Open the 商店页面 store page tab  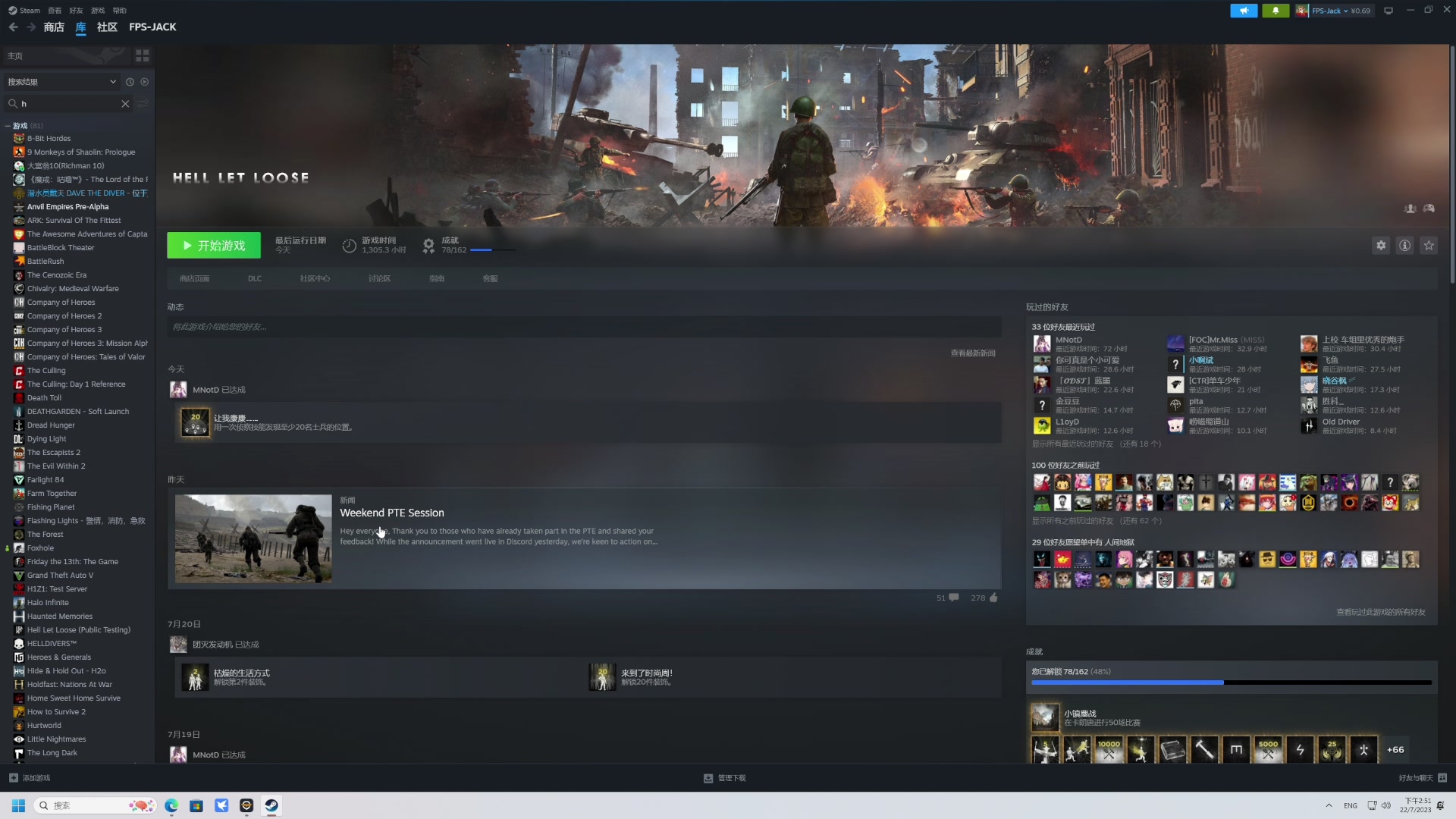coord(194,279)
